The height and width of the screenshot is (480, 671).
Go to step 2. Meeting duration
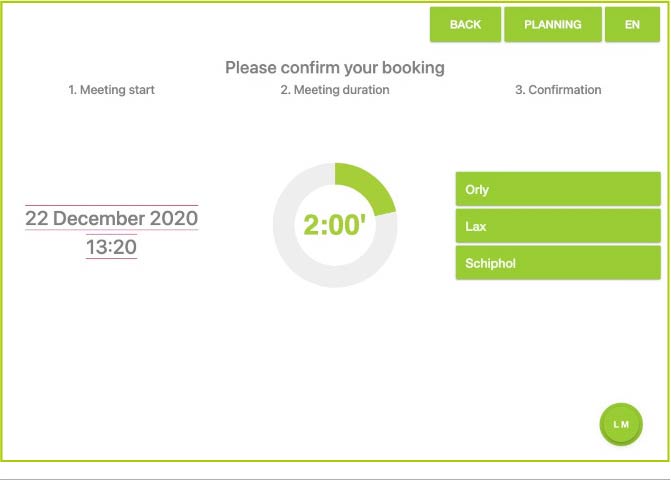tap(335, 90)
